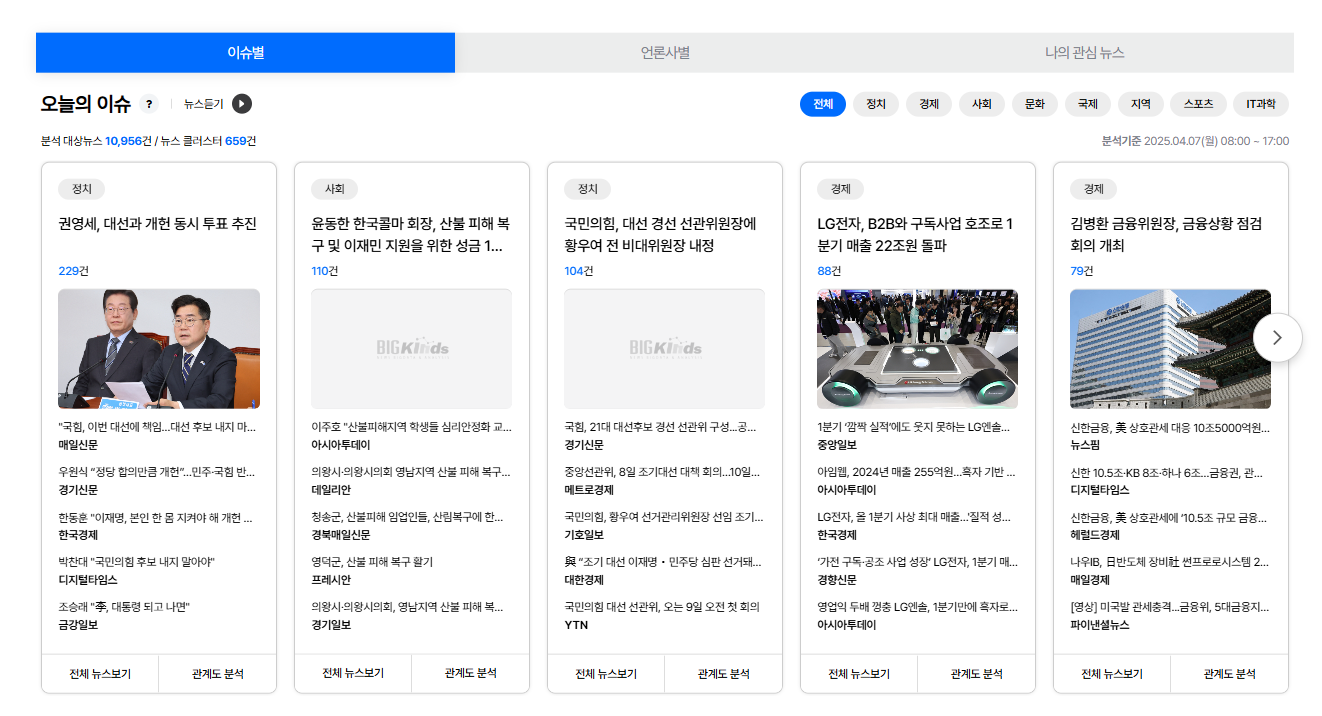Click the 88건 article count
The height and width of the screenshot is (716, 1322).
click(830, 271)
